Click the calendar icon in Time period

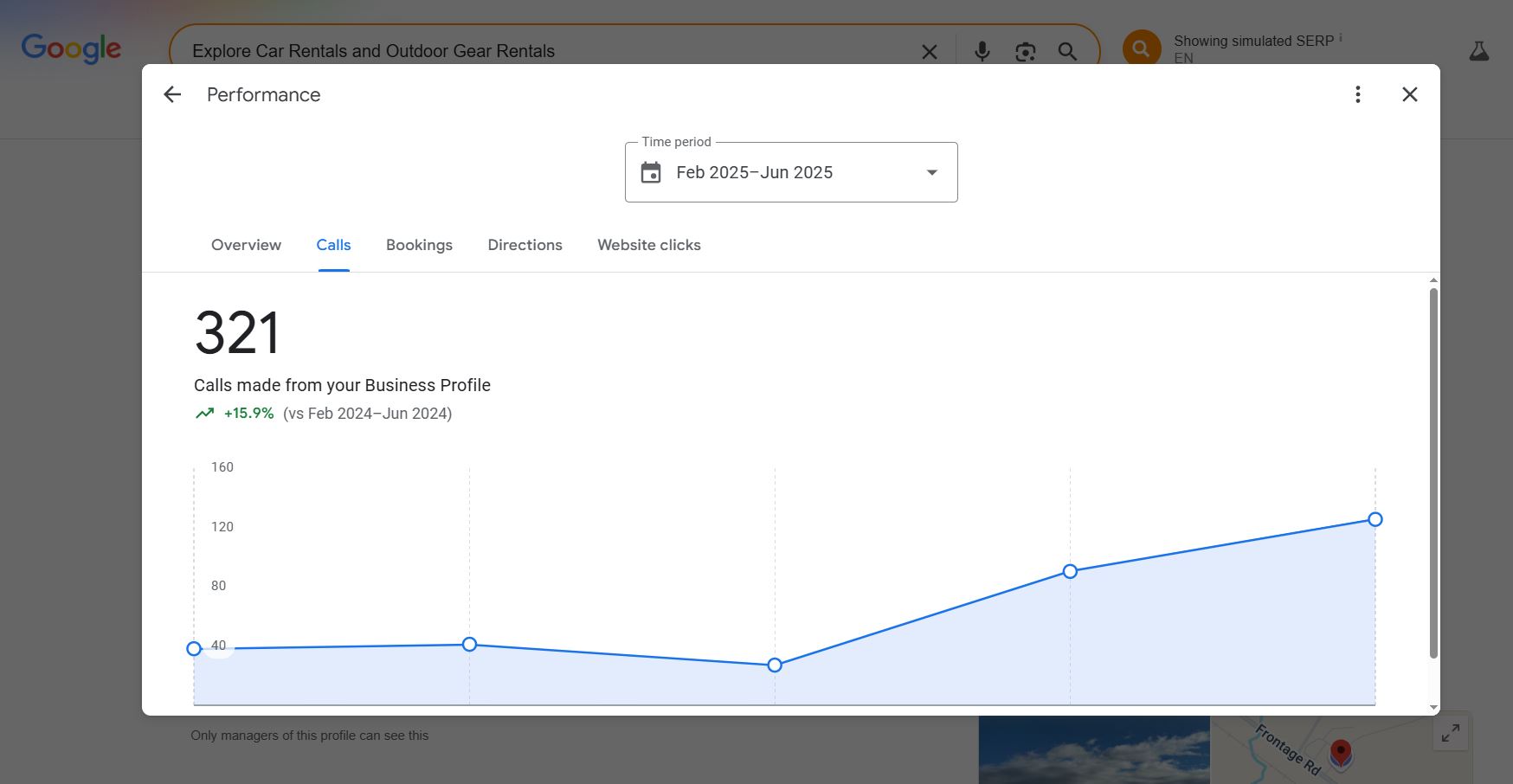651,172
